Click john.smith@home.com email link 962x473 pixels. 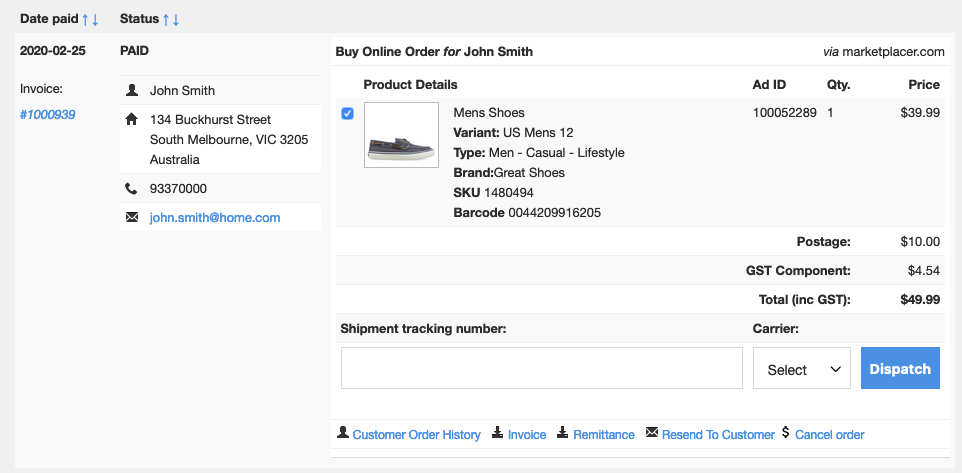(x=215, y=217)
